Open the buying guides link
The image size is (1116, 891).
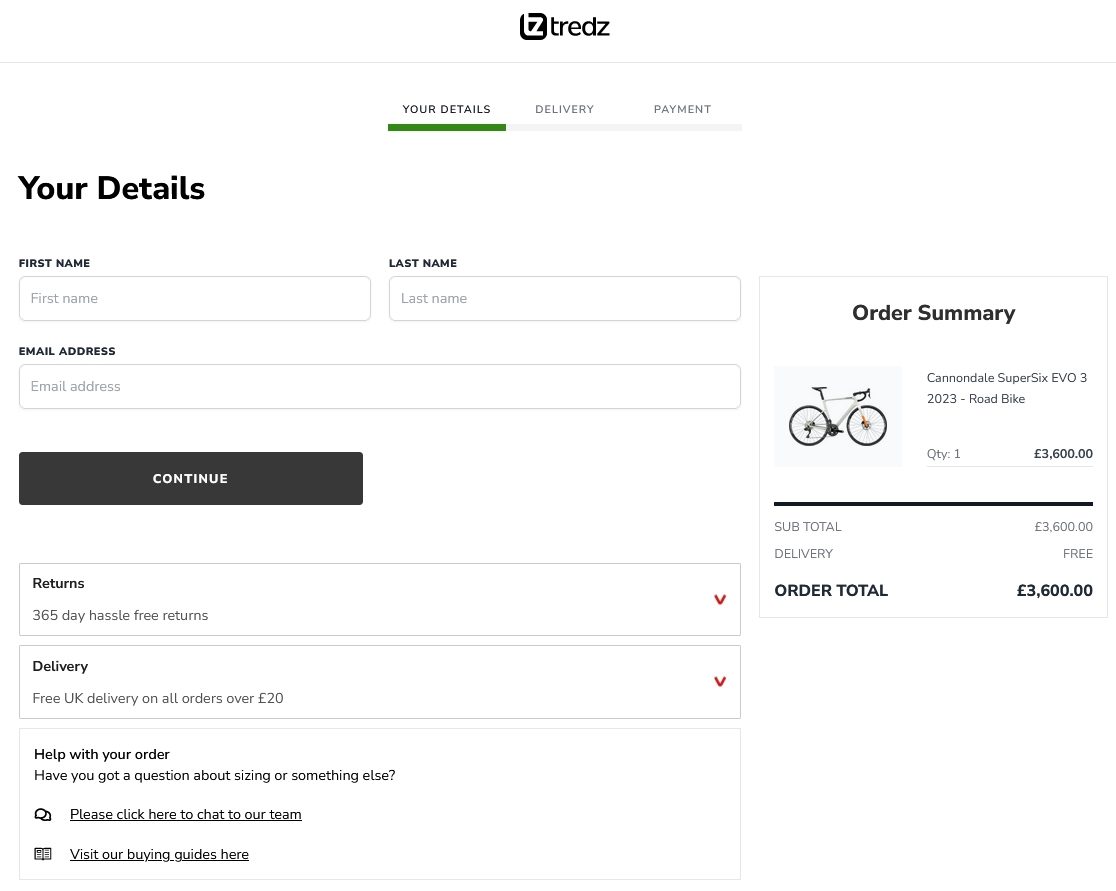point(159,854)
